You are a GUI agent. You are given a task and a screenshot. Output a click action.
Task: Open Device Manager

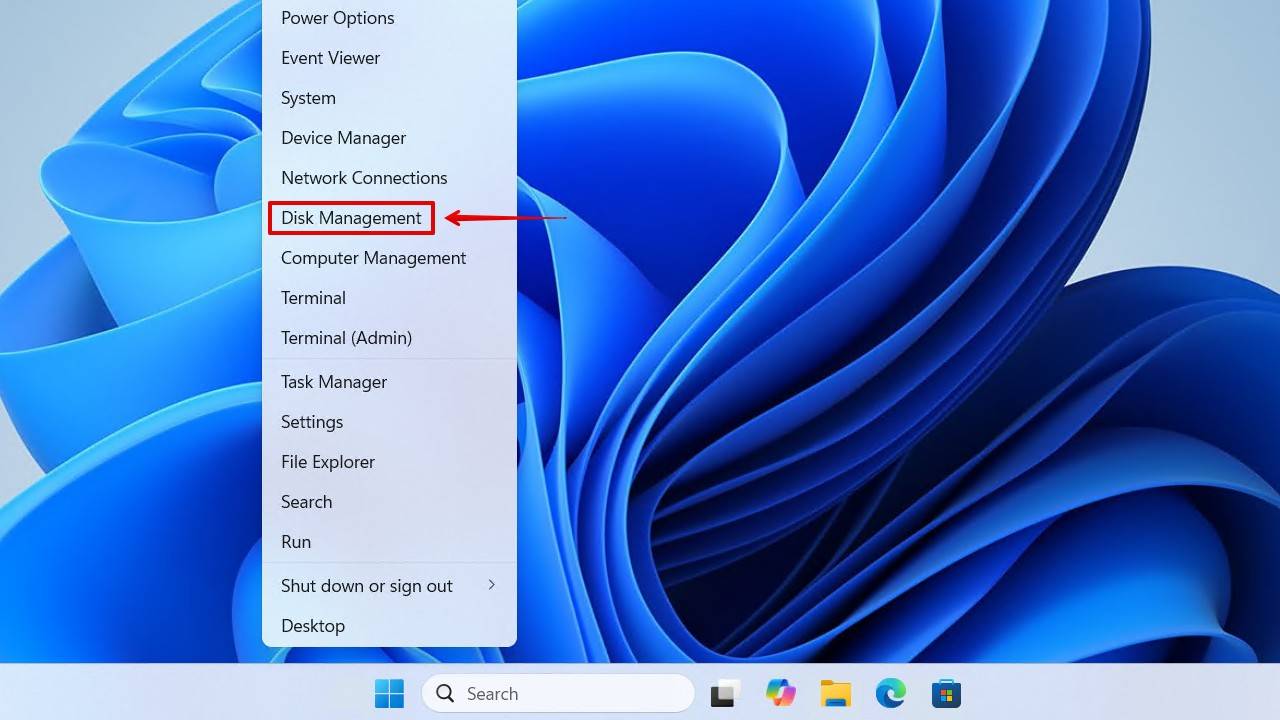click(343, 138)
